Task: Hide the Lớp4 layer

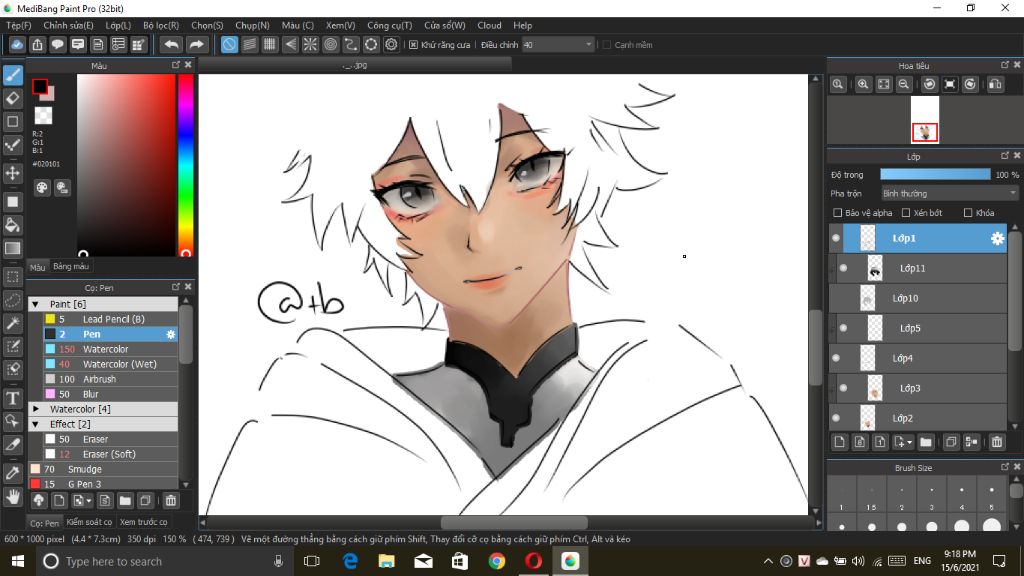Action: pyautogui.click(x=836, y=359)
